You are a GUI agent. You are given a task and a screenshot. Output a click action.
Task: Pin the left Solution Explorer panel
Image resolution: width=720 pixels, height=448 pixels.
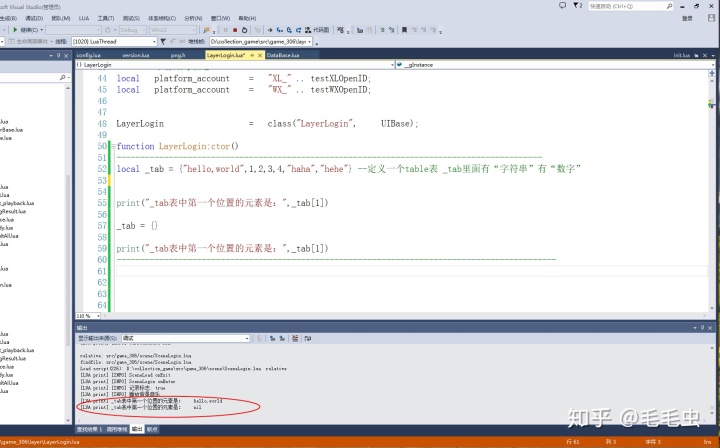coord(58,56)
